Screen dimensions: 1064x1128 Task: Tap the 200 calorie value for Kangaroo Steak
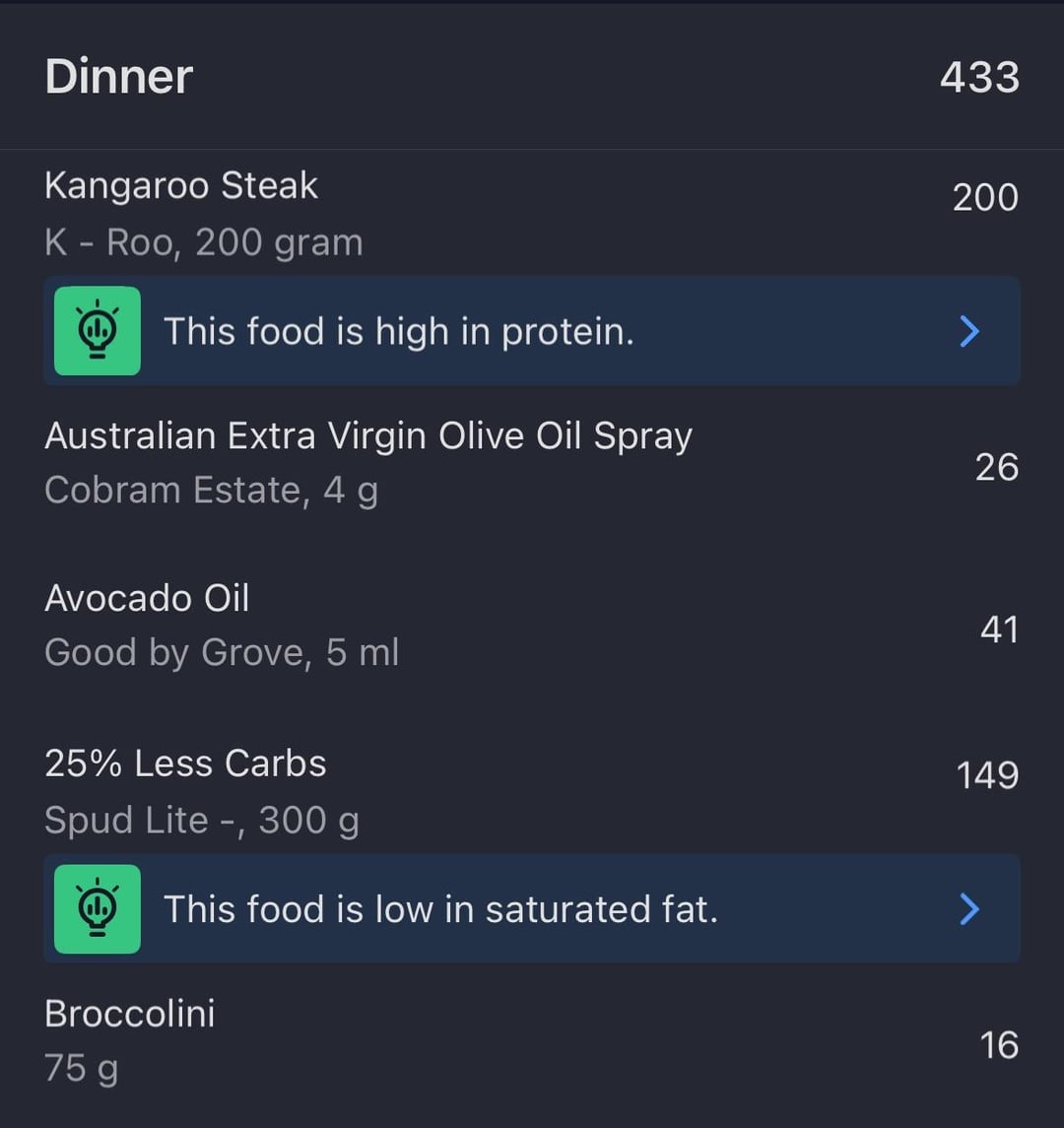point(985,198)
